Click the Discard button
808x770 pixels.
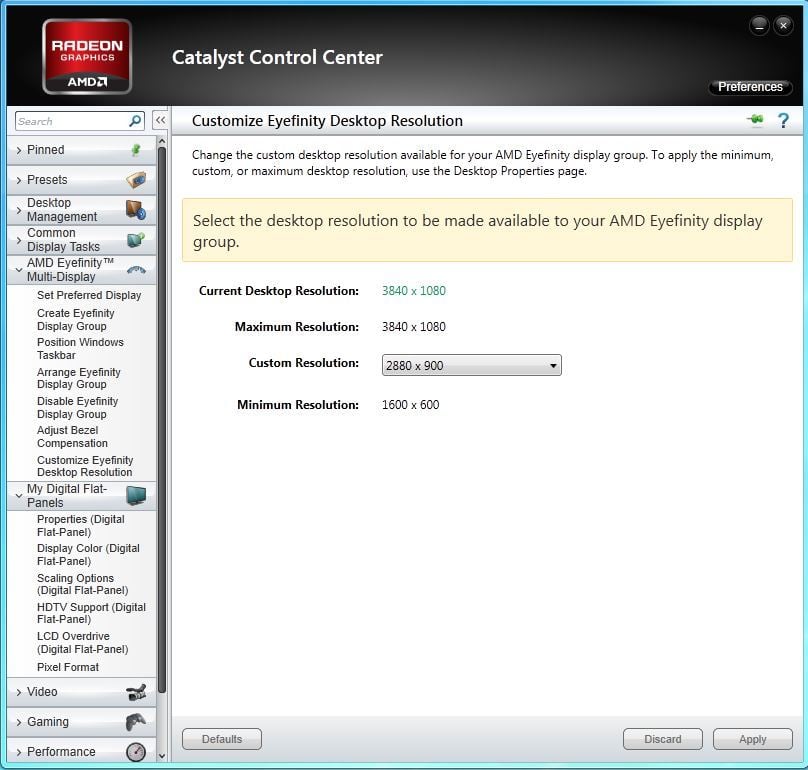663,739
